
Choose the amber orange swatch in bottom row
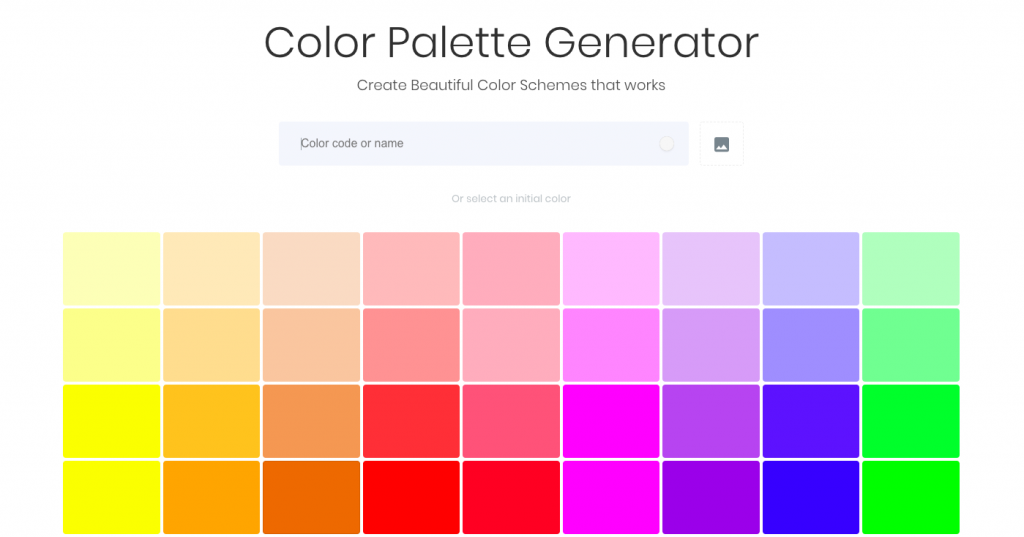click(x=211, y=497)
